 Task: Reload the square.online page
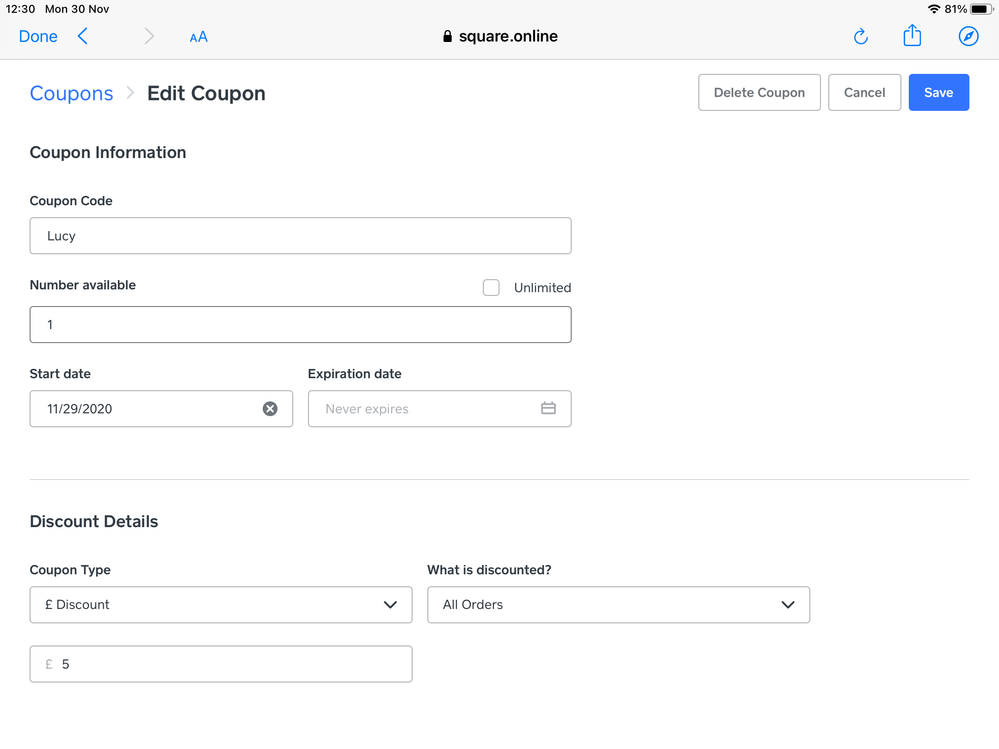click(x=860, y=37)
